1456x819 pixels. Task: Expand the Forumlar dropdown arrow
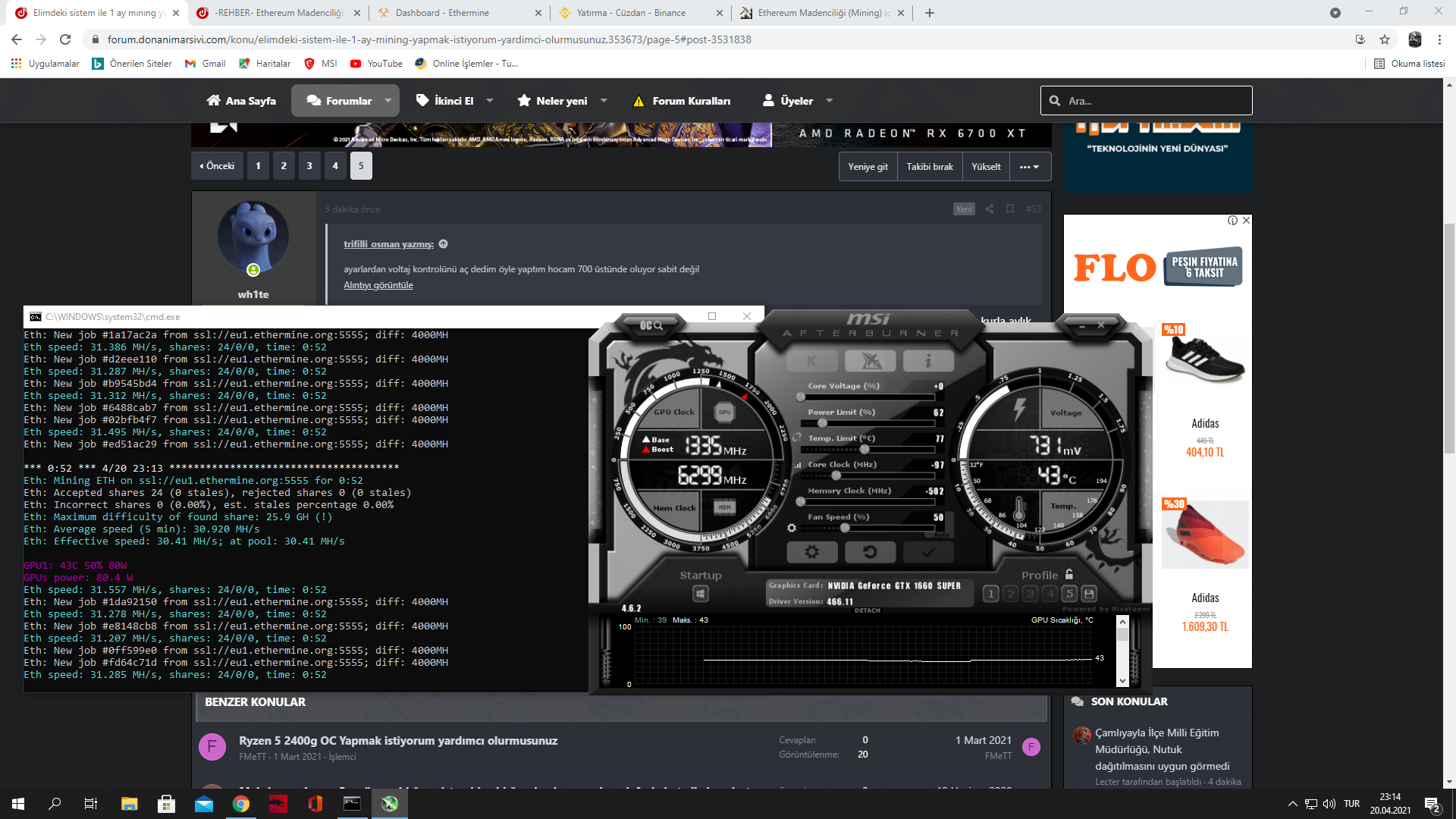tap(388, 101)
